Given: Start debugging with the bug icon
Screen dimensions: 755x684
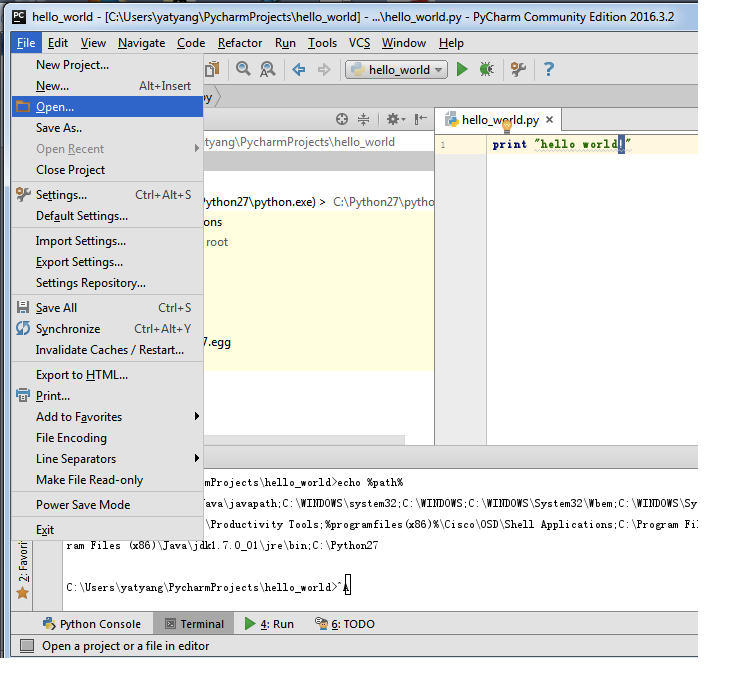Looking at the screenshot, I should pos(487,69).
